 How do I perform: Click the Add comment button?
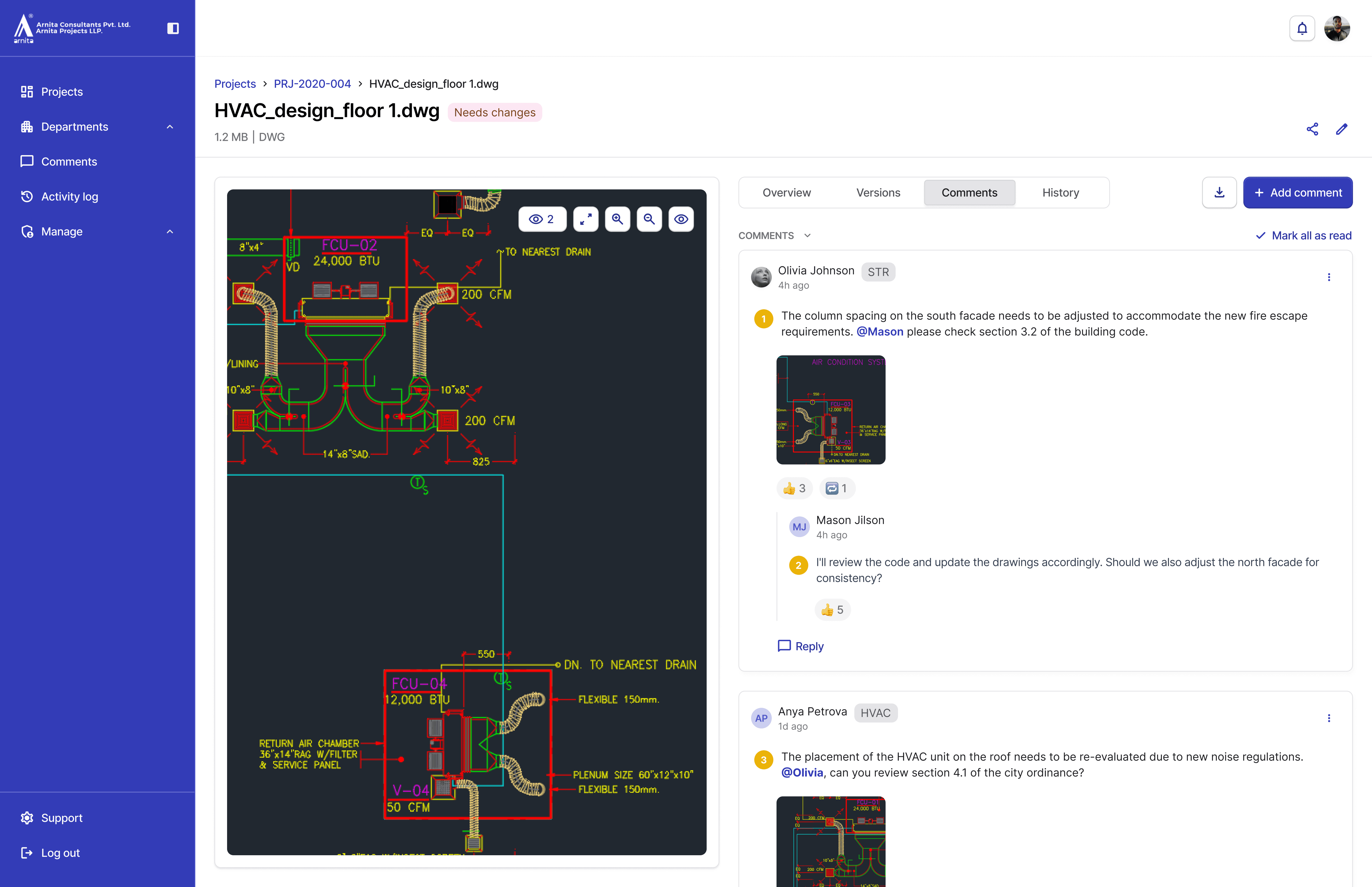[1297, 192]
